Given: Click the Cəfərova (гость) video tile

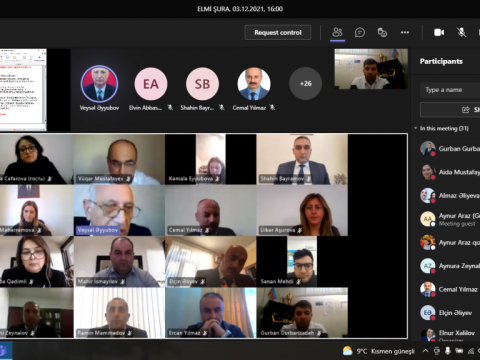Looking at the screenshot, I should [x=37, y=159].
